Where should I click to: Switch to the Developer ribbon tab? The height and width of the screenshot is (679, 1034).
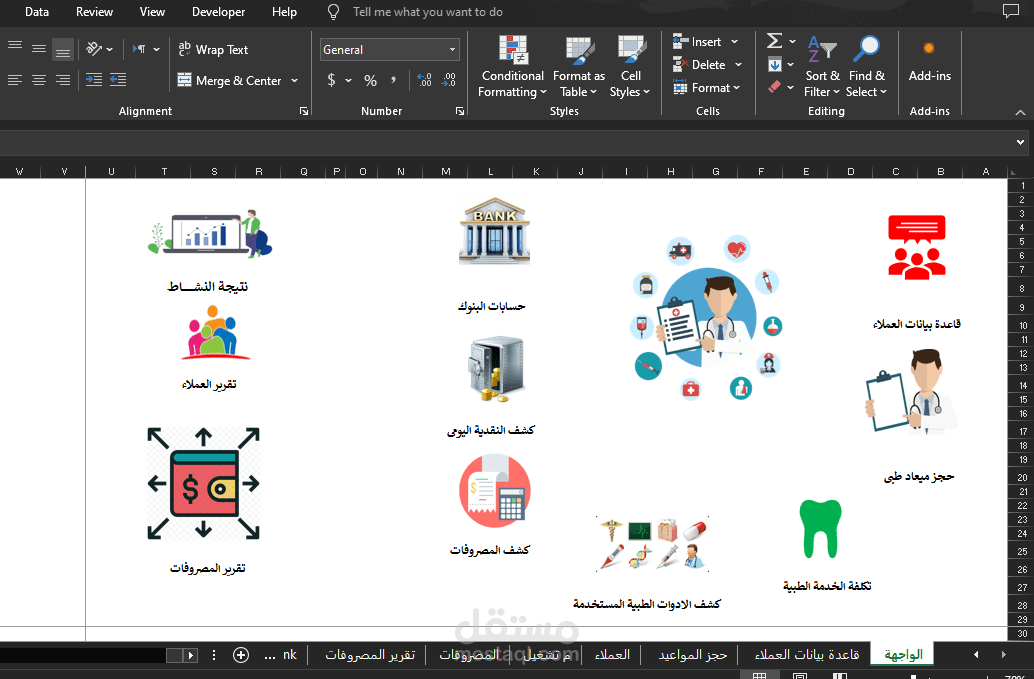(x=218, y=12)
